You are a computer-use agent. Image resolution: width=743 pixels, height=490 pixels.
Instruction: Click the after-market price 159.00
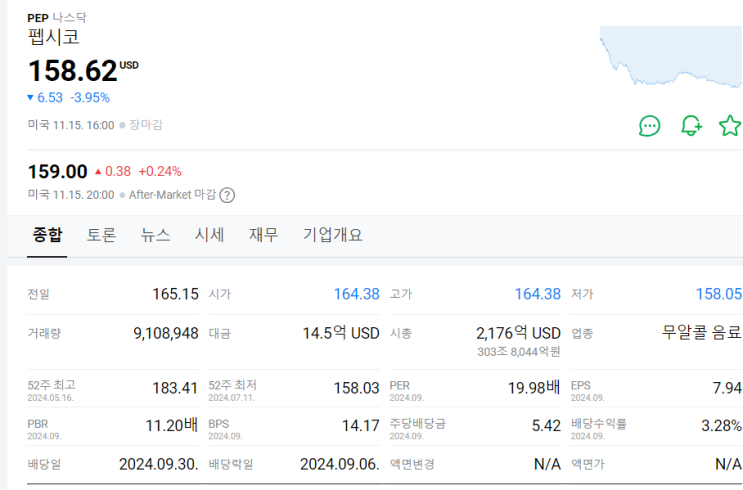click(x=57, y=172)
